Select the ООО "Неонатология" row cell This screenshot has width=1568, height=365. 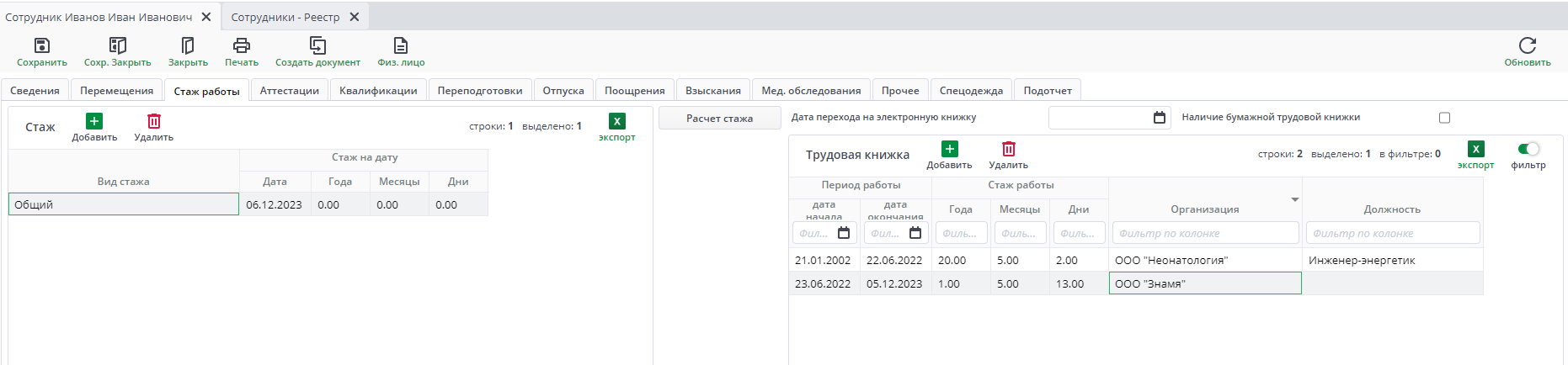click(1205, 261)
